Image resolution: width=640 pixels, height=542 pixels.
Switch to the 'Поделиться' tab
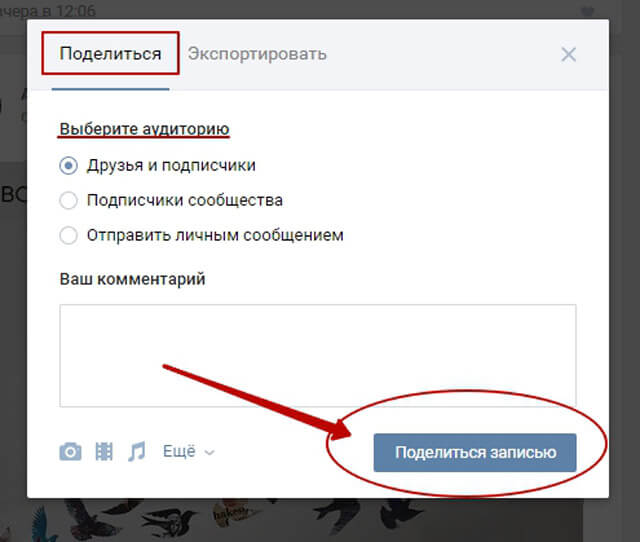pos(110,54)
